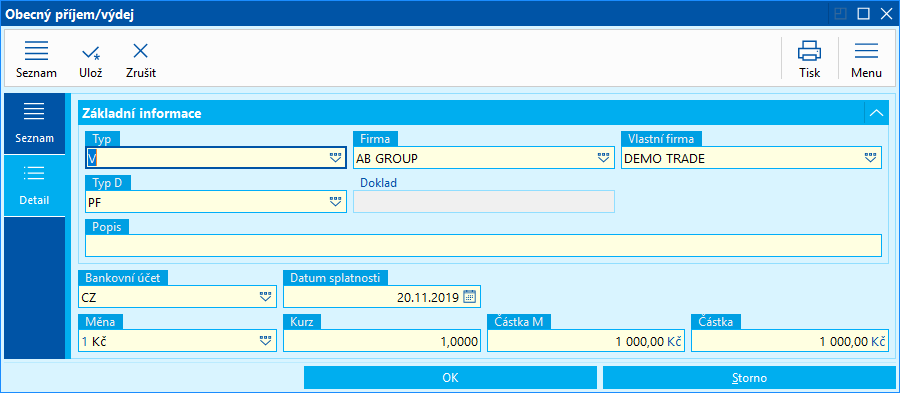Switch to the Seznam sidebar tab
This screenshot has width=900, height=393.
34,123
